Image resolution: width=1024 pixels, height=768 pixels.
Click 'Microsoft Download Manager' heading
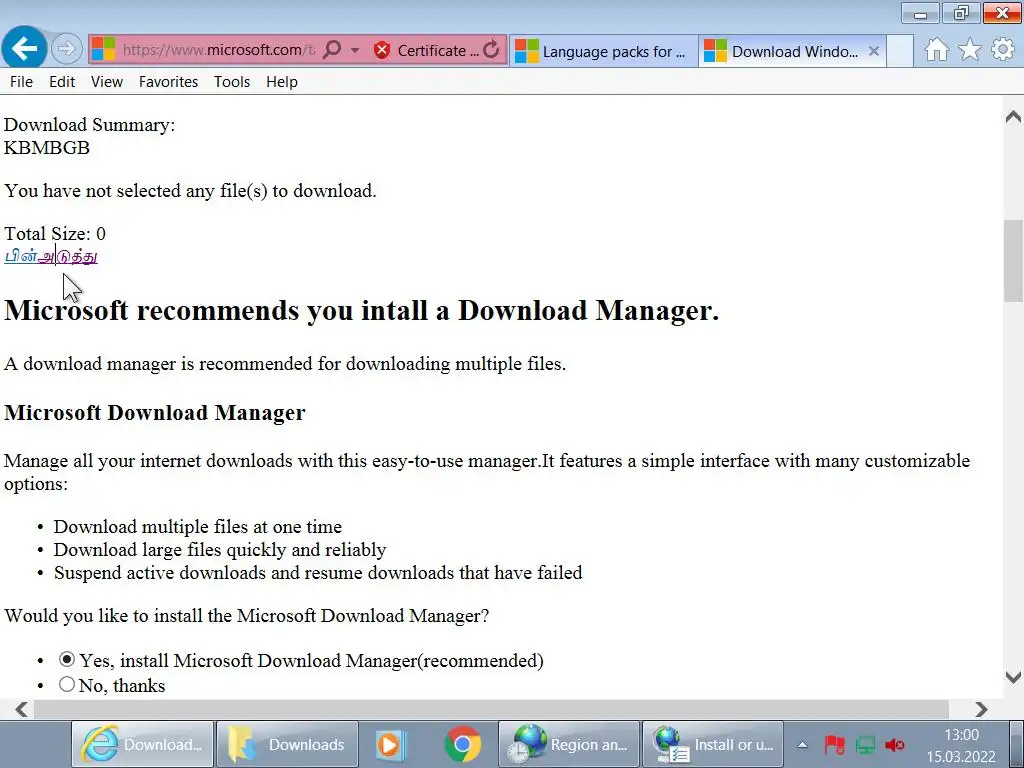(x=155, y=413)
